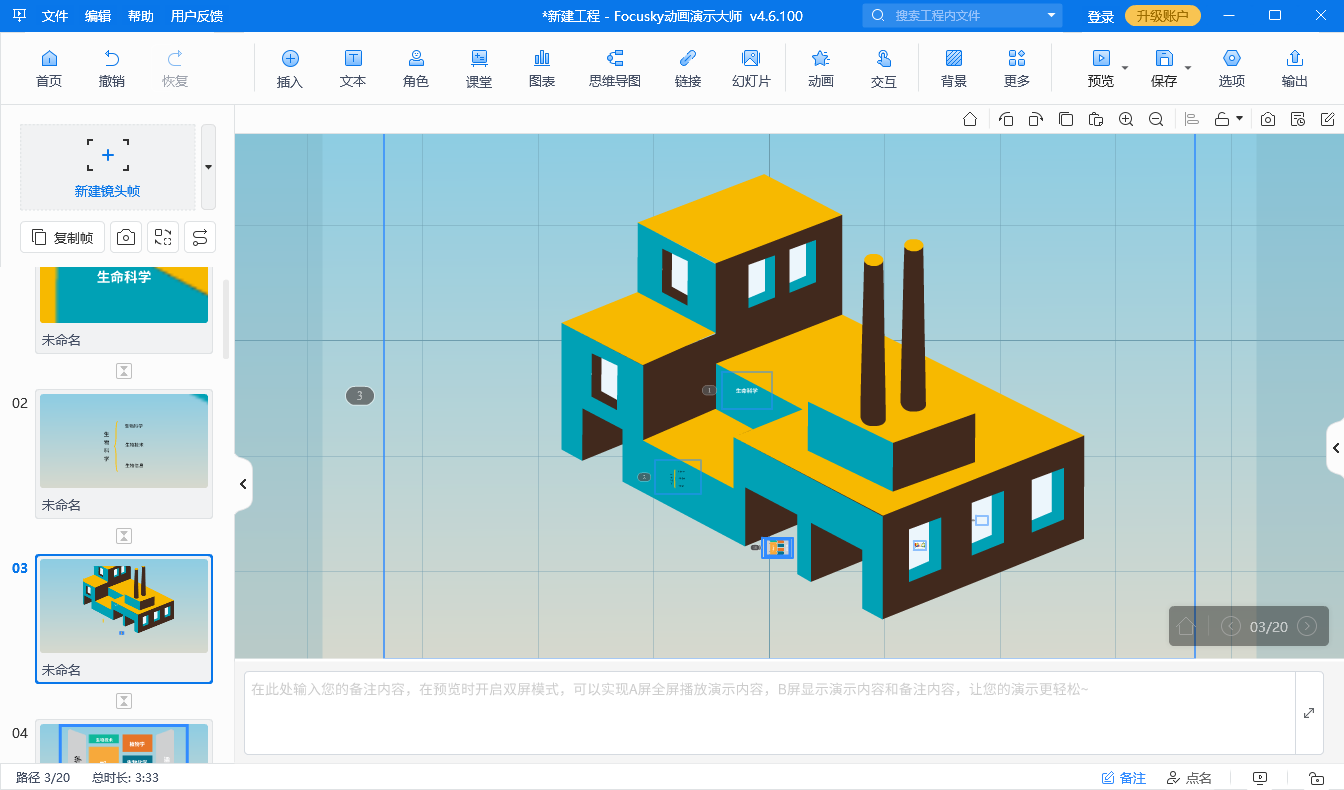This screenshot has height=790, width=1344.
Task: Collapse the left frame panel arrow
Action: (243, 484)
